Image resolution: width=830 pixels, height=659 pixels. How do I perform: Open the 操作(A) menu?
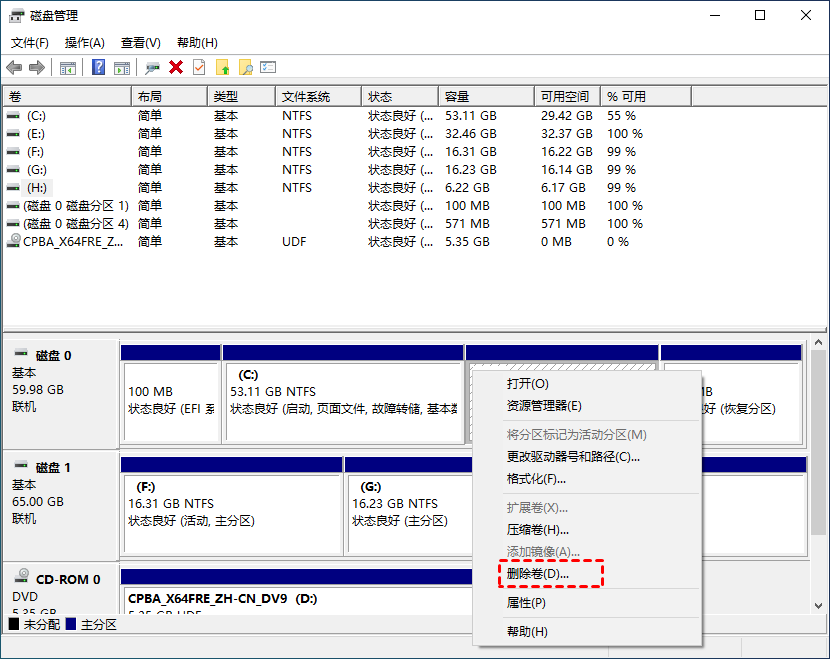click(84, 43)
